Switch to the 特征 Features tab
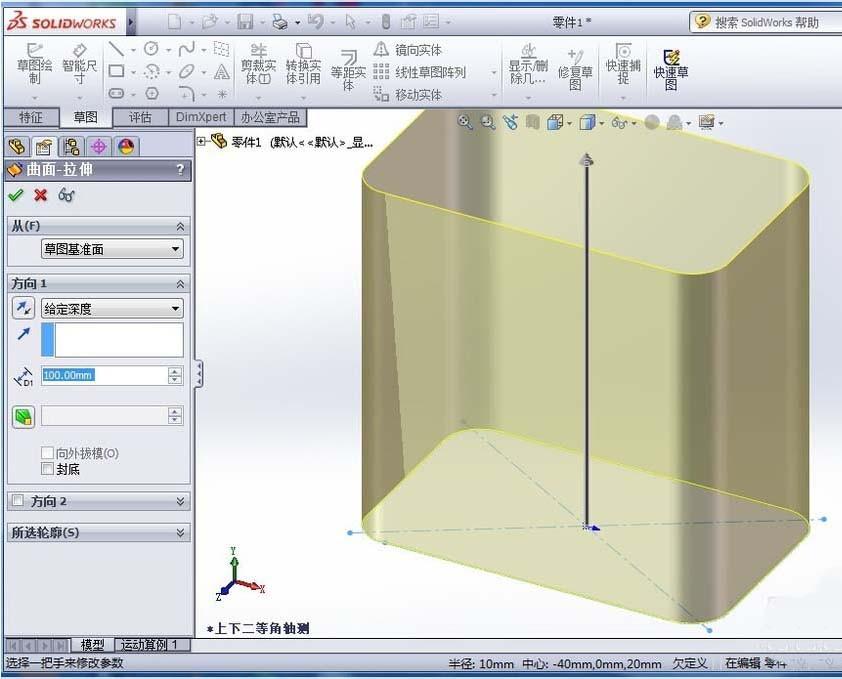 point(29,117)
